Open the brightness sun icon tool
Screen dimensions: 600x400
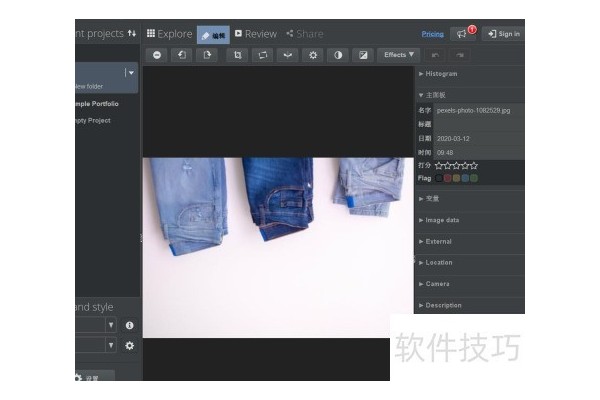click(x=313, y=55)
